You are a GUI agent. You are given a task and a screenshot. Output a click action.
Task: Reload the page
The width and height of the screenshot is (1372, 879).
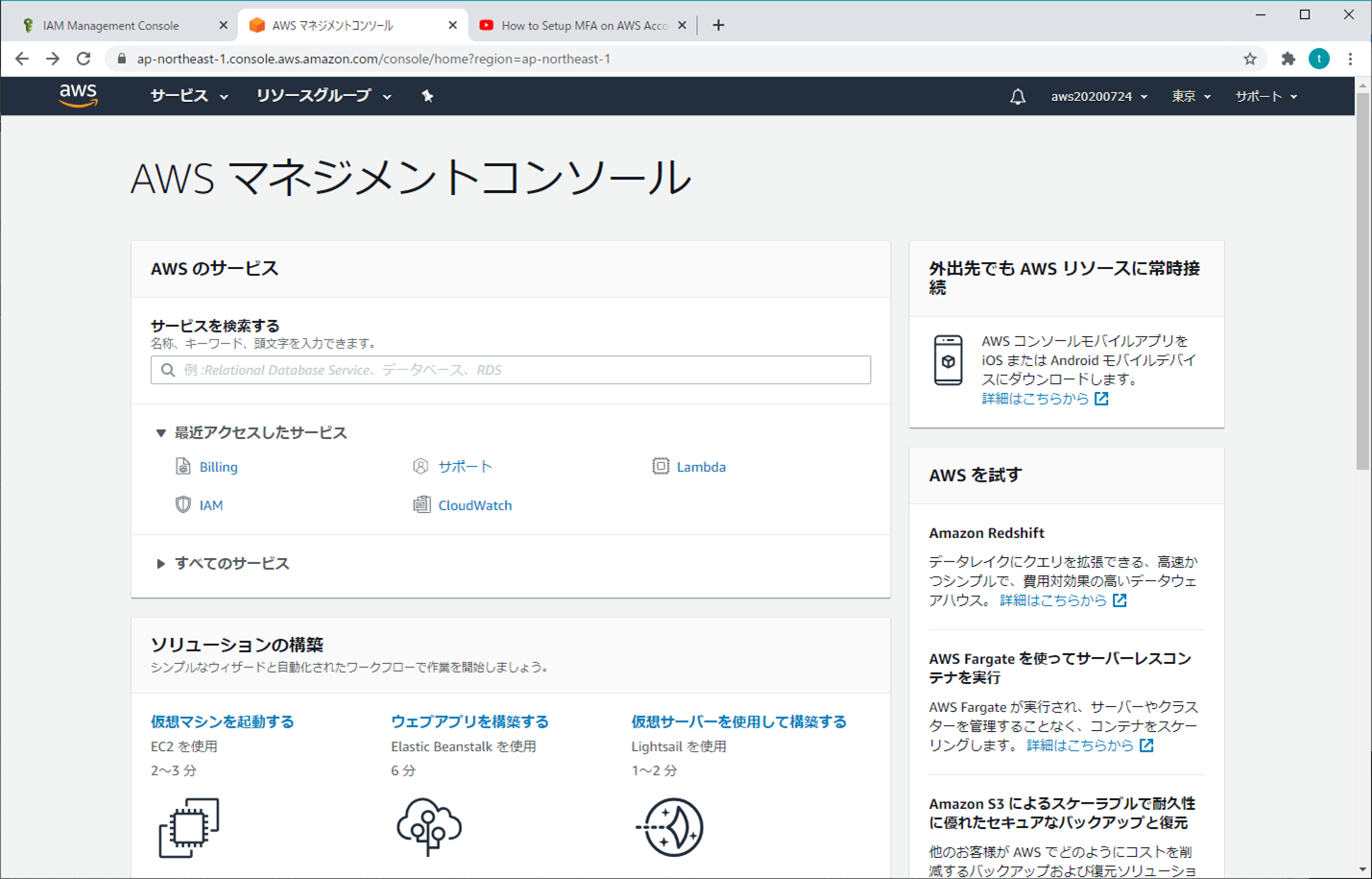click(x=84, y=59)
